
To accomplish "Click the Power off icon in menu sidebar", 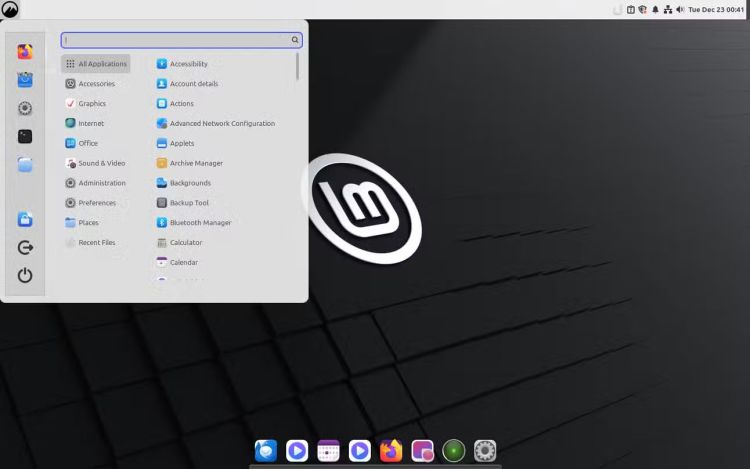I will (25, 275).
